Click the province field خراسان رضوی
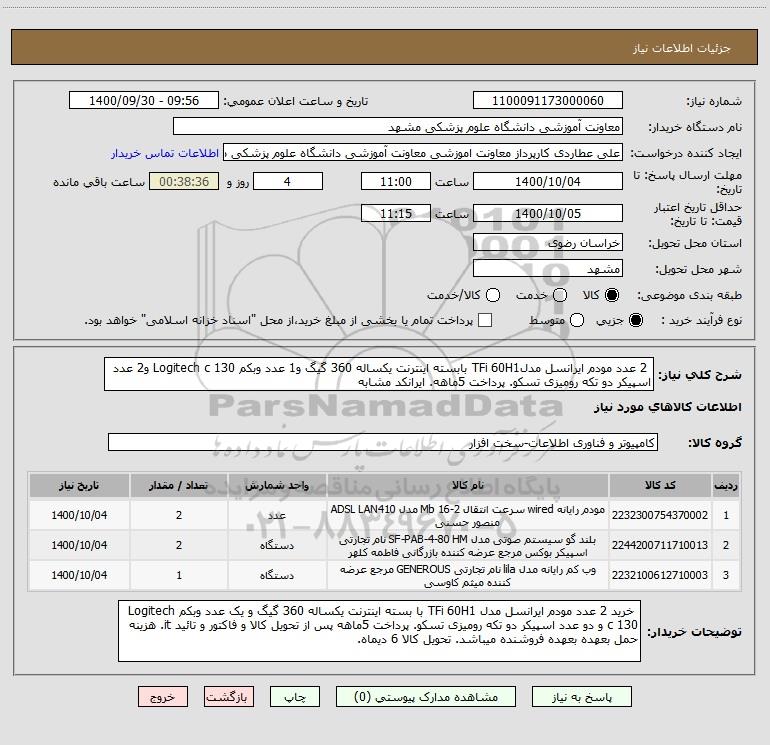 [548, 243]
